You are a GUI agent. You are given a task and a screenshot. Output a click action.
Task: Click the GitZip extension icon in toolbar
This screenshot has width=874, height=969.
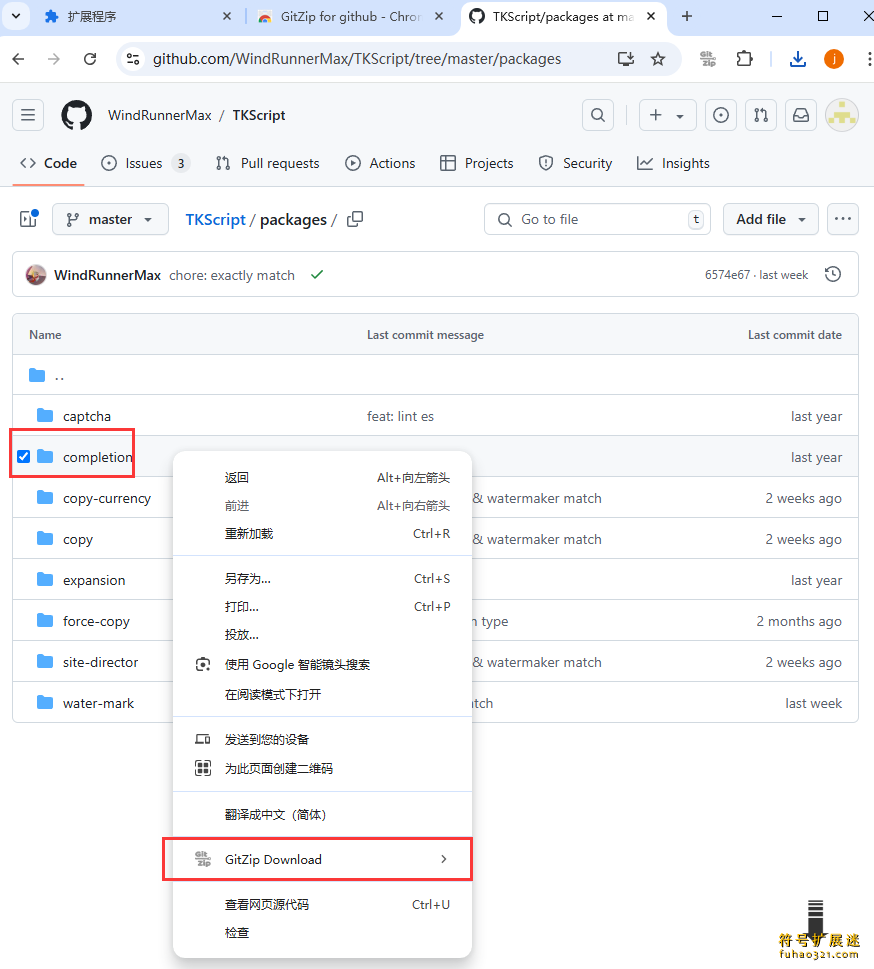(x=708, y=59)
